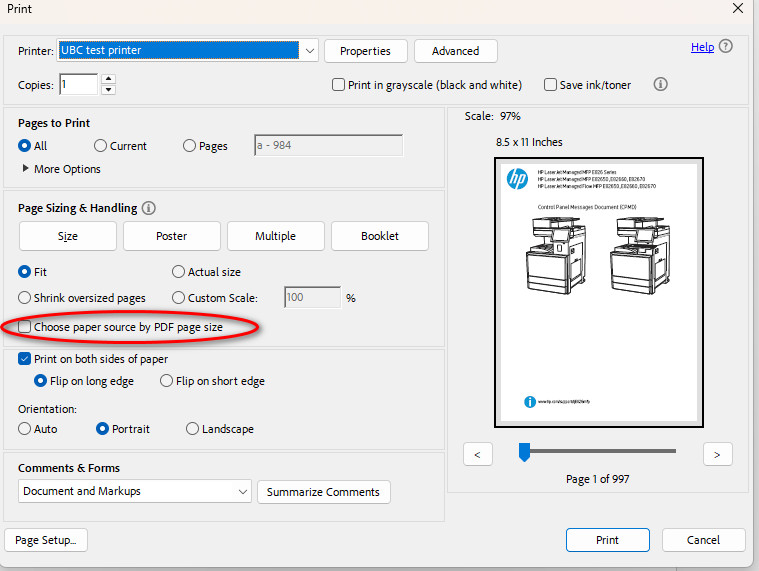This screenshot has width=759, height=571.
Task: Cancel the print dialog
Action: coord(703,540)
